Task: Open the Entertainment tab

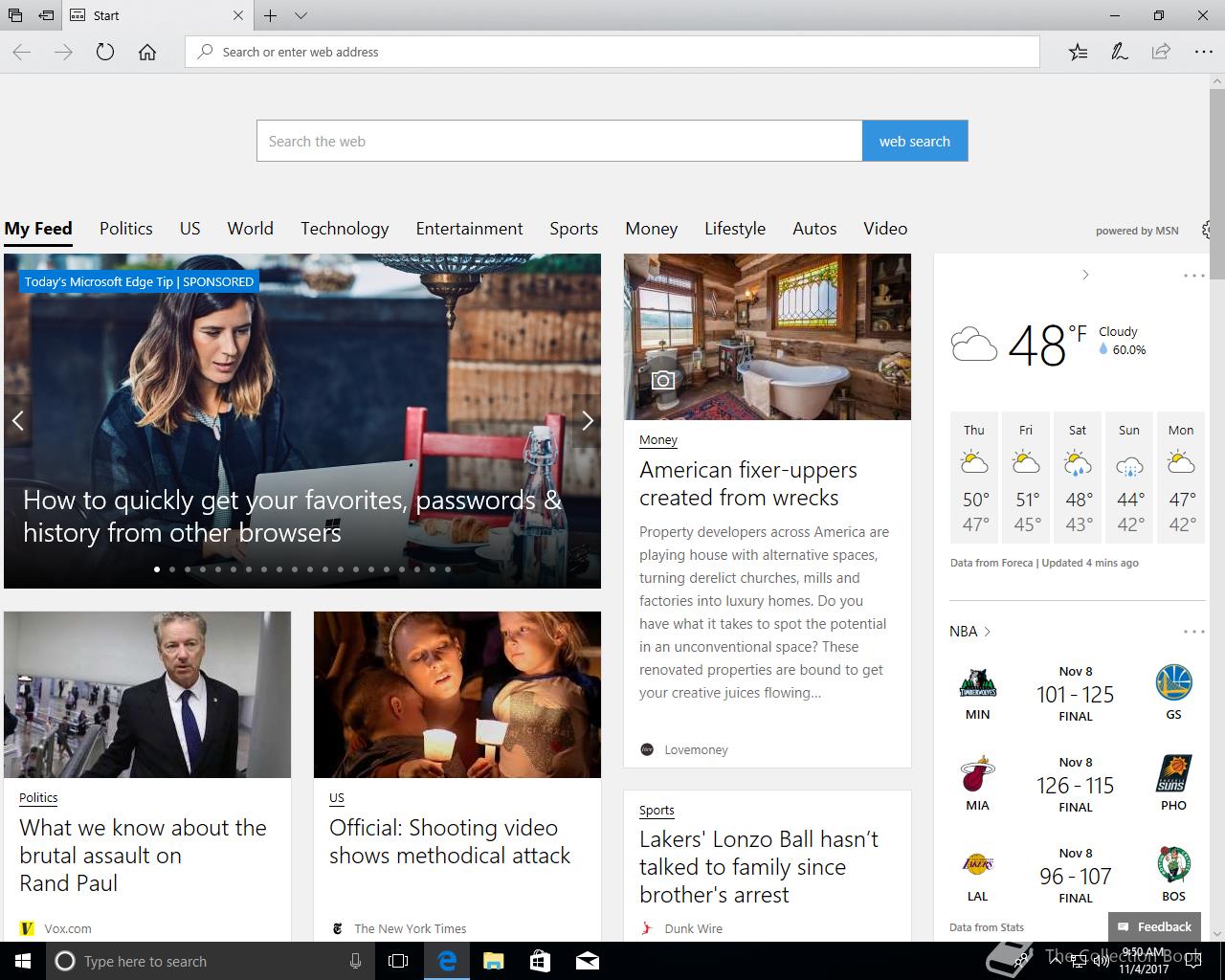Action: pyautogui.click(x=470, y=229)
